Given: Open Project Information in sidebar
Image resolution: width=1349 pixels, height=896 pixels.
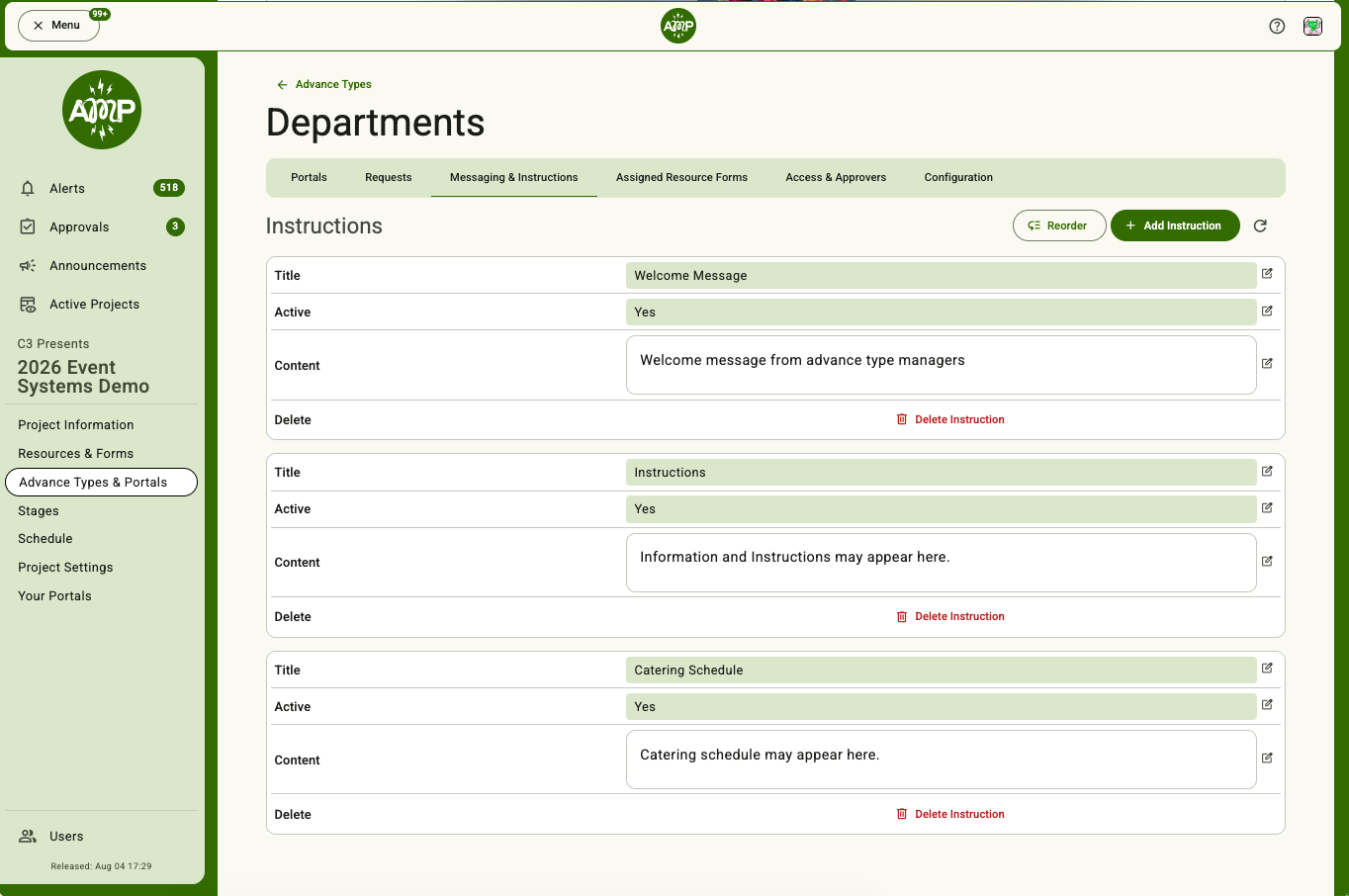Looking at the screenshot, I should 76,425.
